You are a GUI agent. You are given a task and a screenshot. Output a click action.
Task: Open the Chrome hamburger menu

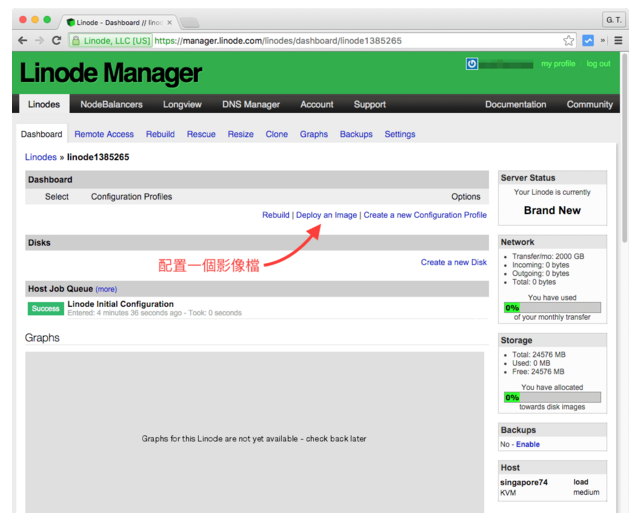click(619, 41)
